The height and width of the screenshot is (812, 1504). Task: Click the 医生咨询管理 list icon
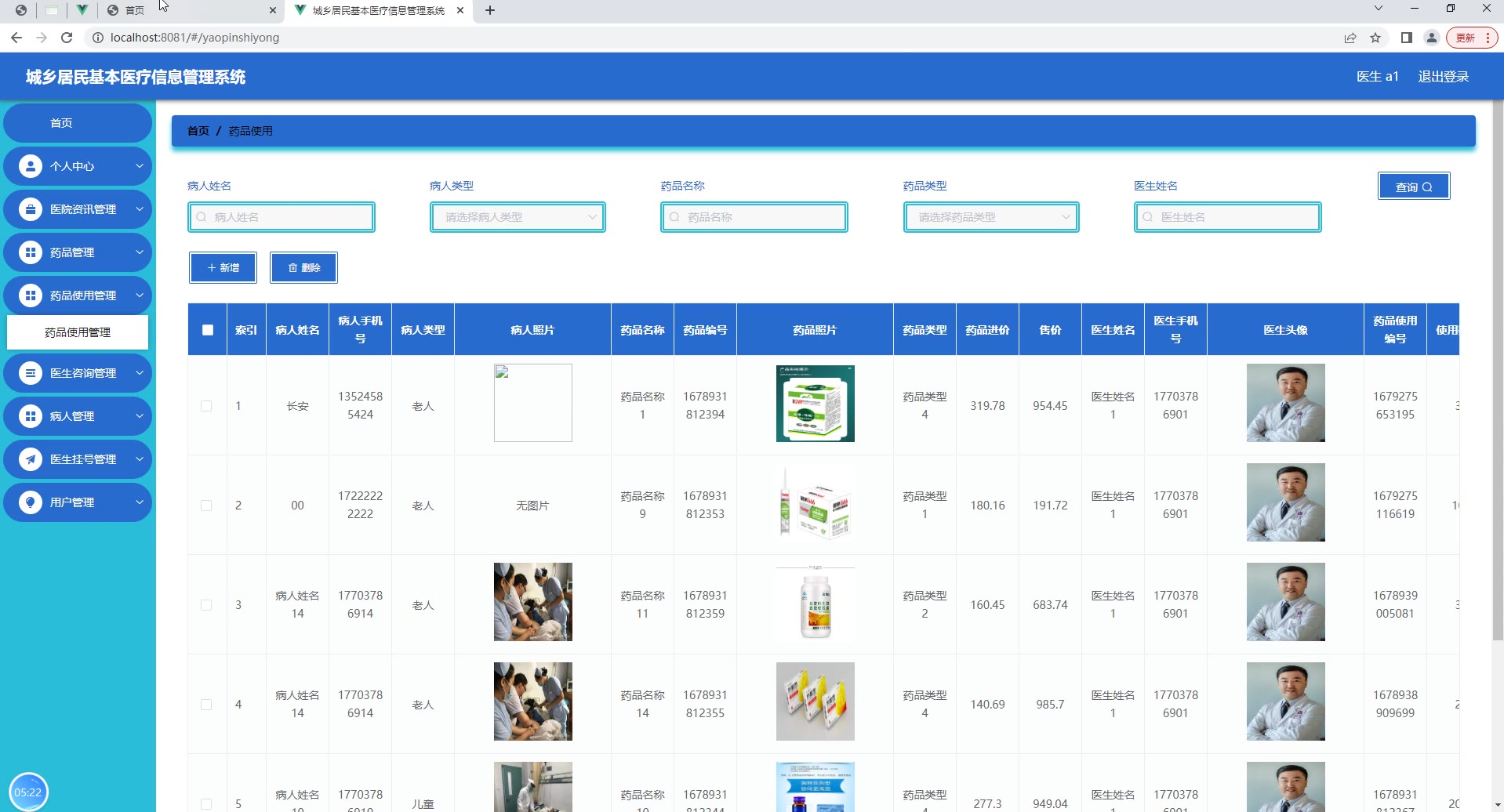(30, 373)
